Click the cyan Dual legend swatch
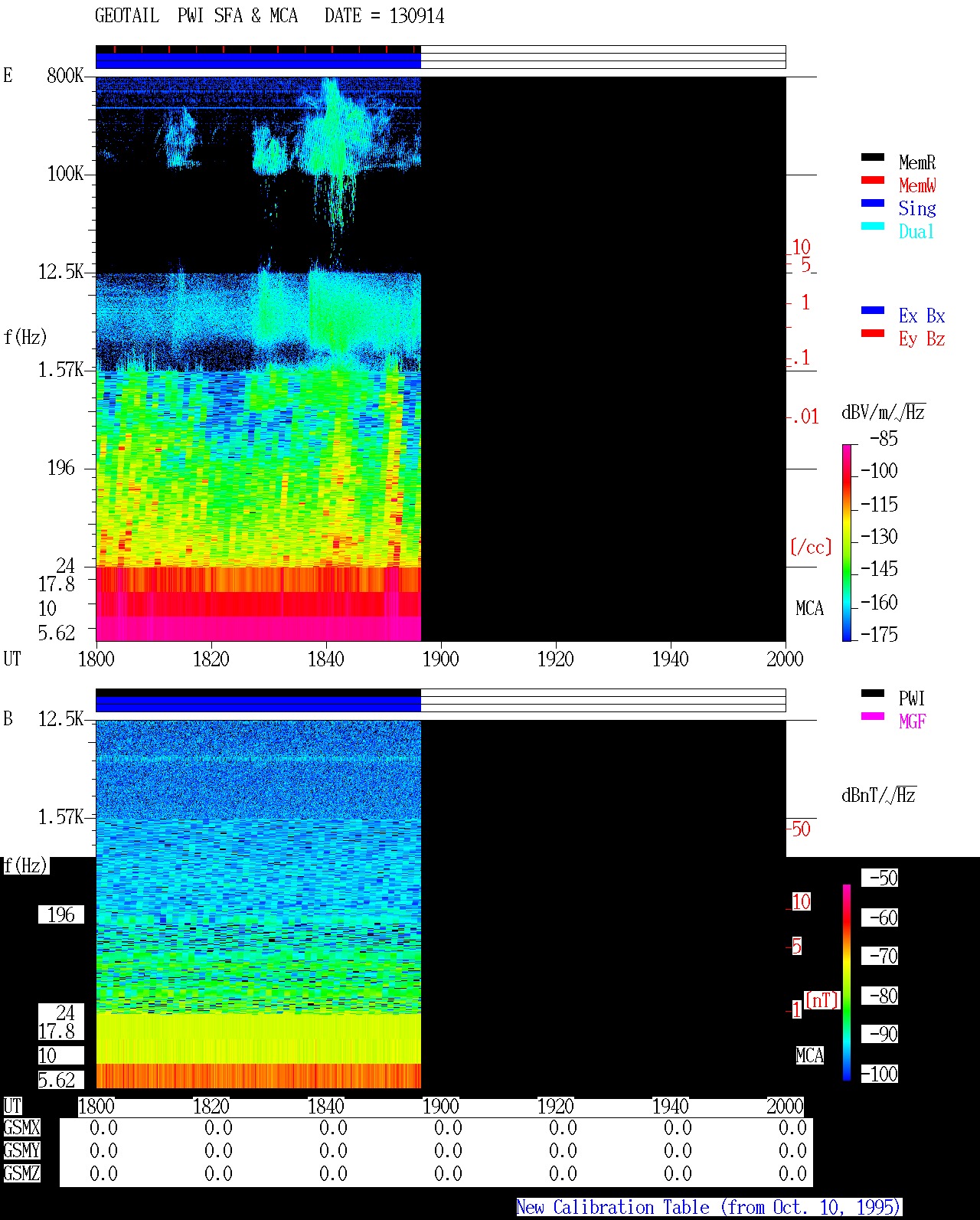 tap(873, 226)
